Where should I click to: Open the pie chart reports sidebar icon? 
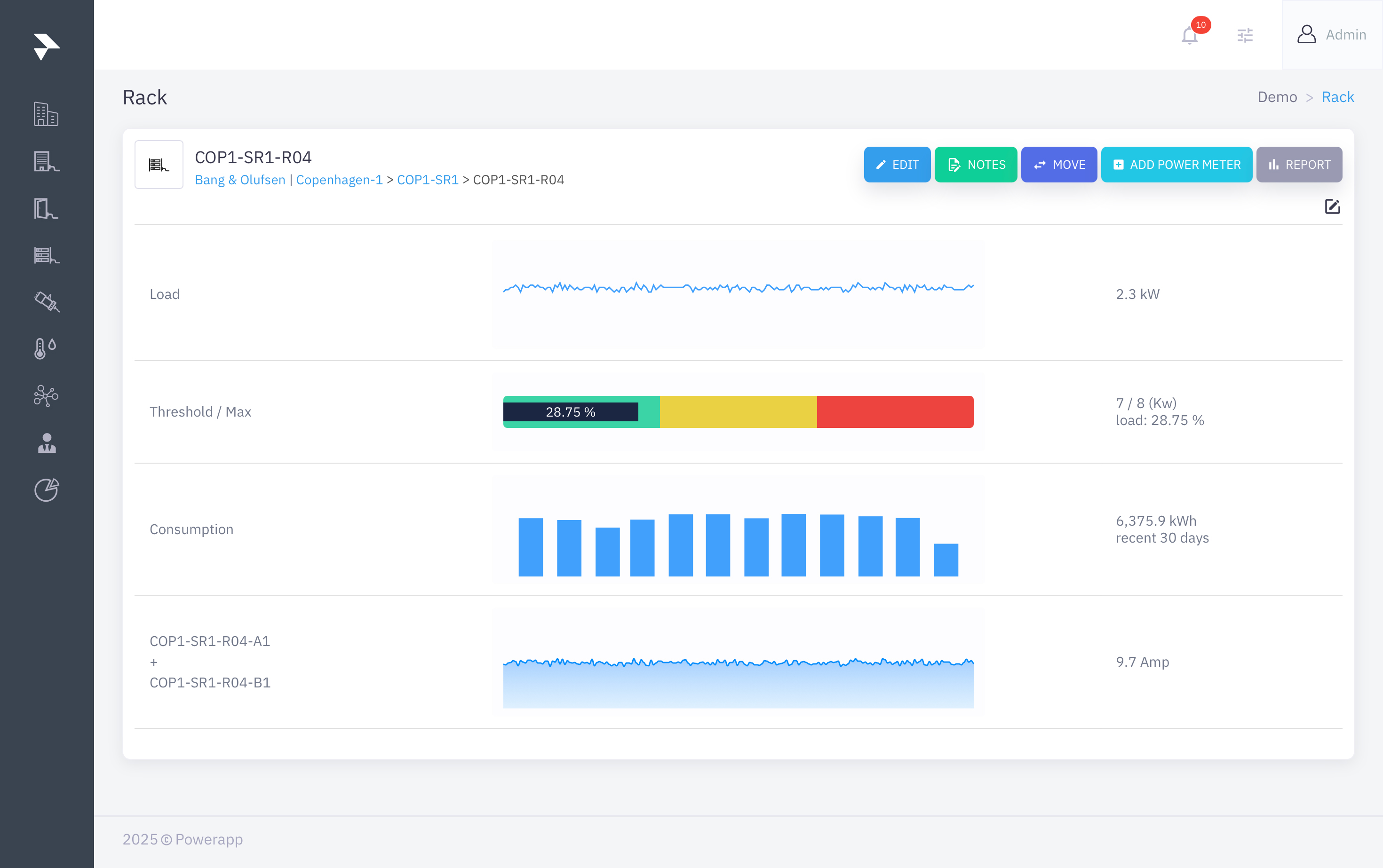(x=47, y=489)
